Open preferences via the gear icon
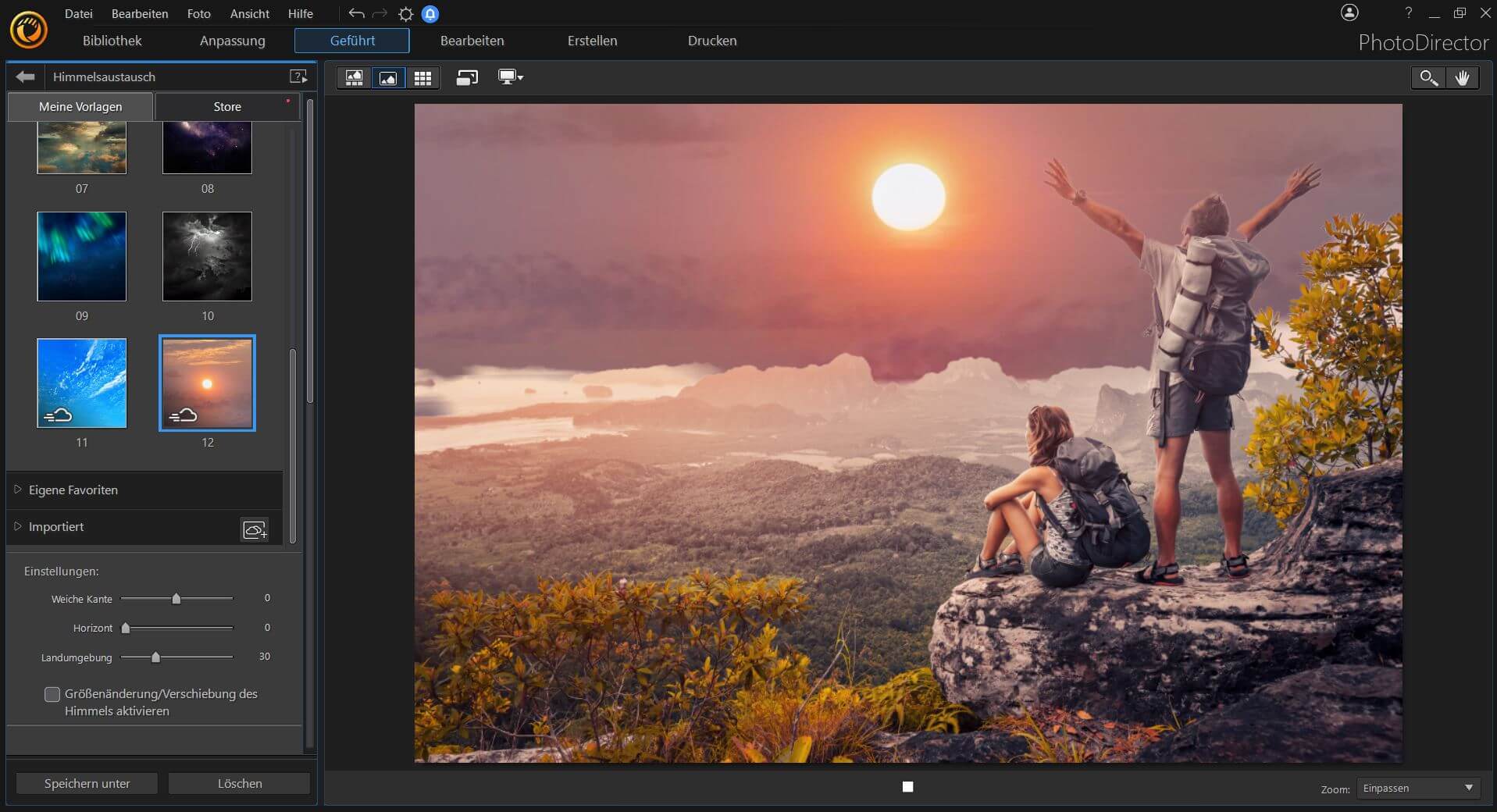Viewport: 1497px width, 812px height. coord(405,13)
